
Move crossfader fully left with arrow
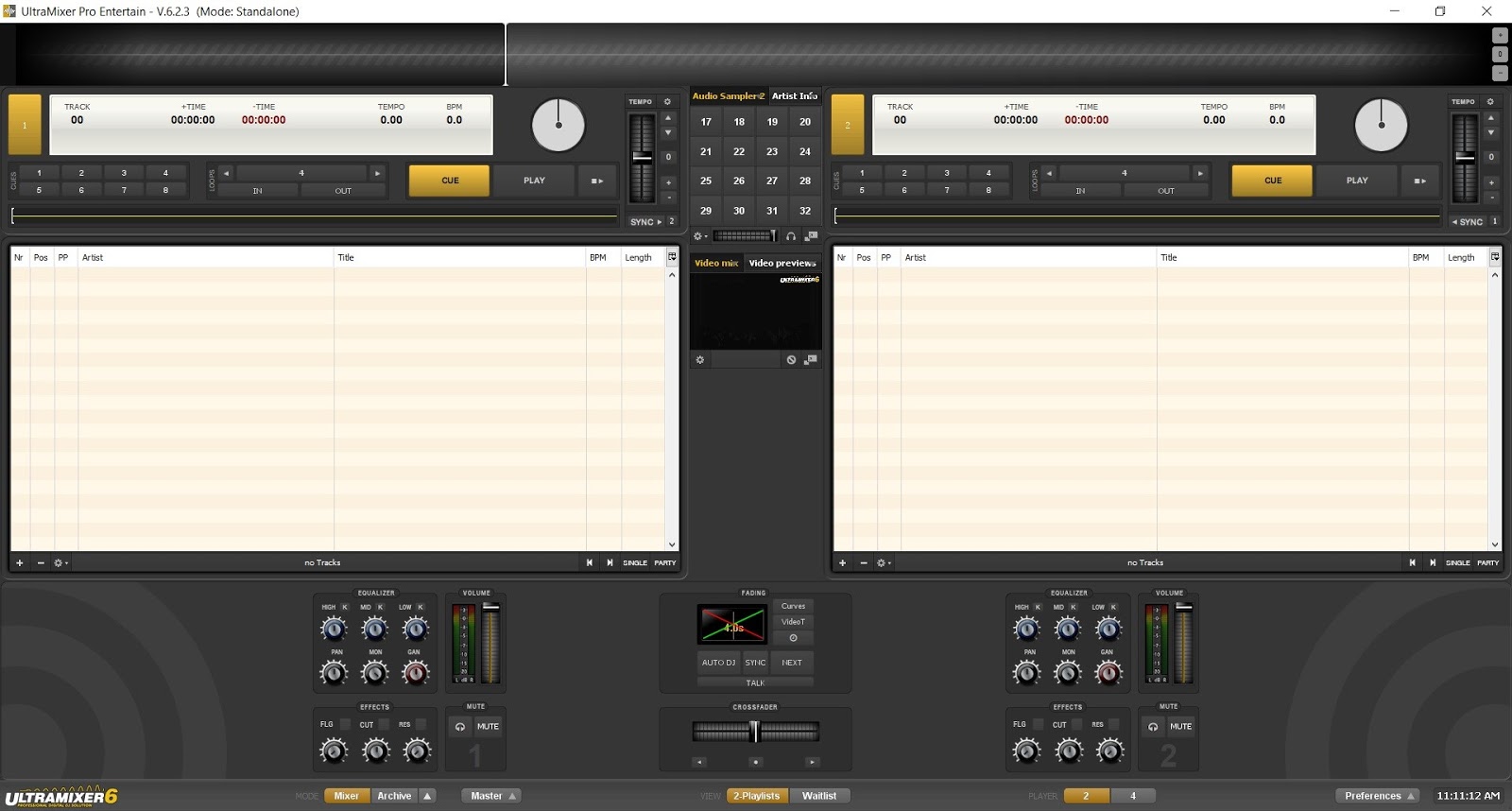[x=699, y=761]
